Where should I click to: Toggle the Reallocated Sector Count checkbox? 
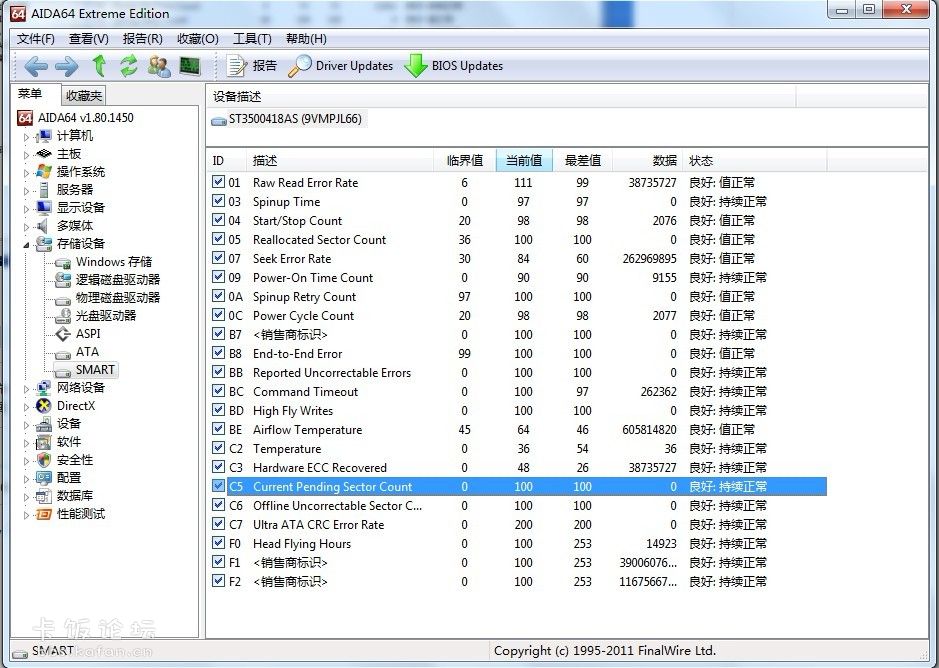pos(219,239)
